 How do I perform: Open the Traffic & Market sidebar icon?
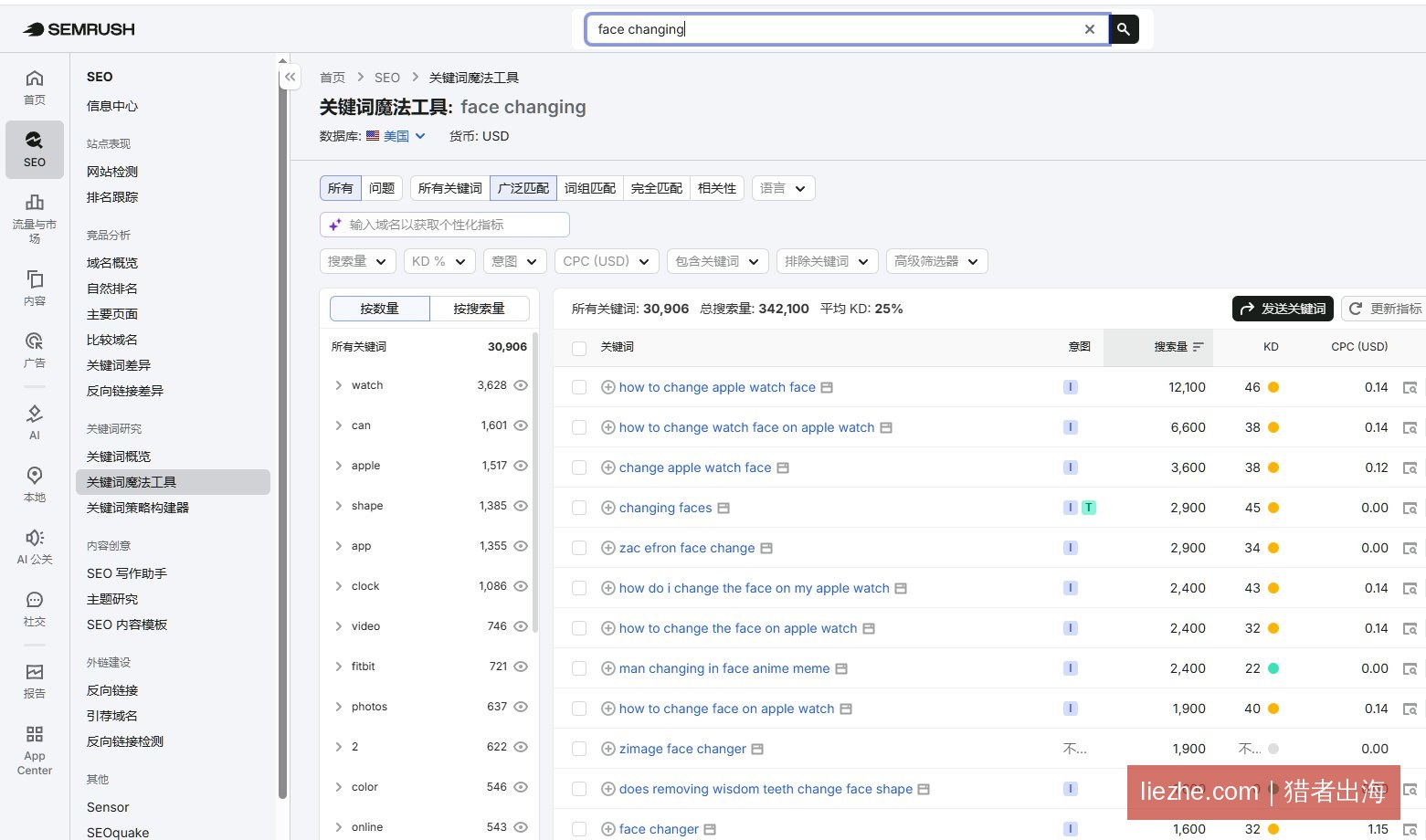(35, 219)
